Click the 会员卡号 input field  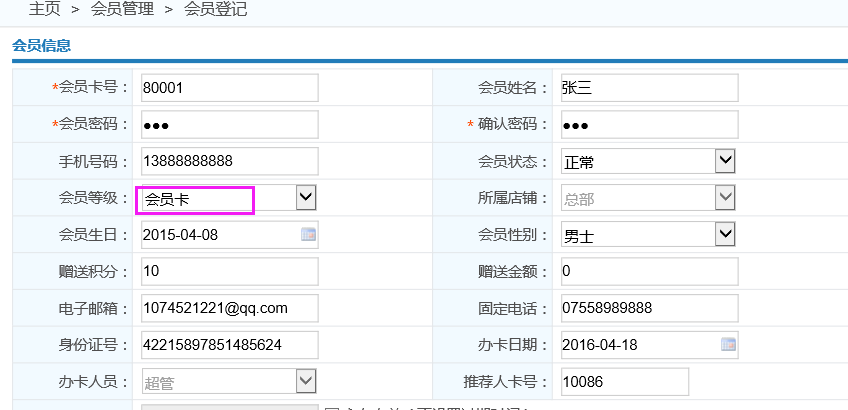[229, 88]
